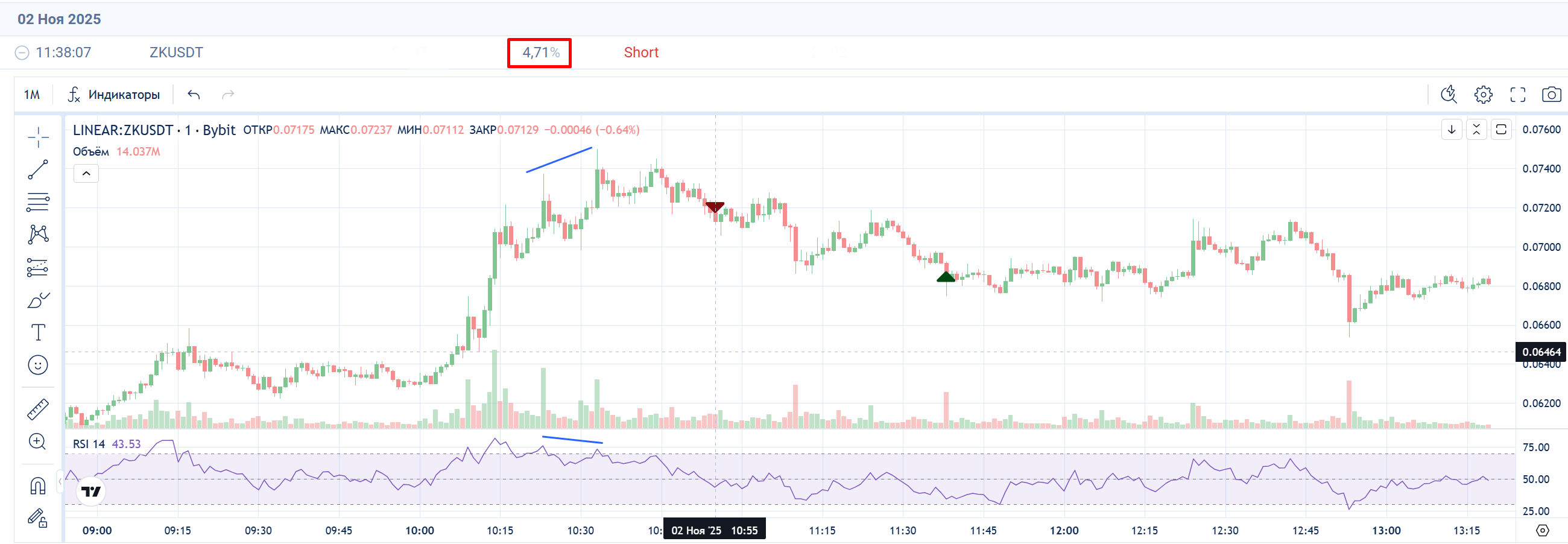Click the undo arrow button
This screenshot has width=1568, height=544.
click(x=194, y=94)
